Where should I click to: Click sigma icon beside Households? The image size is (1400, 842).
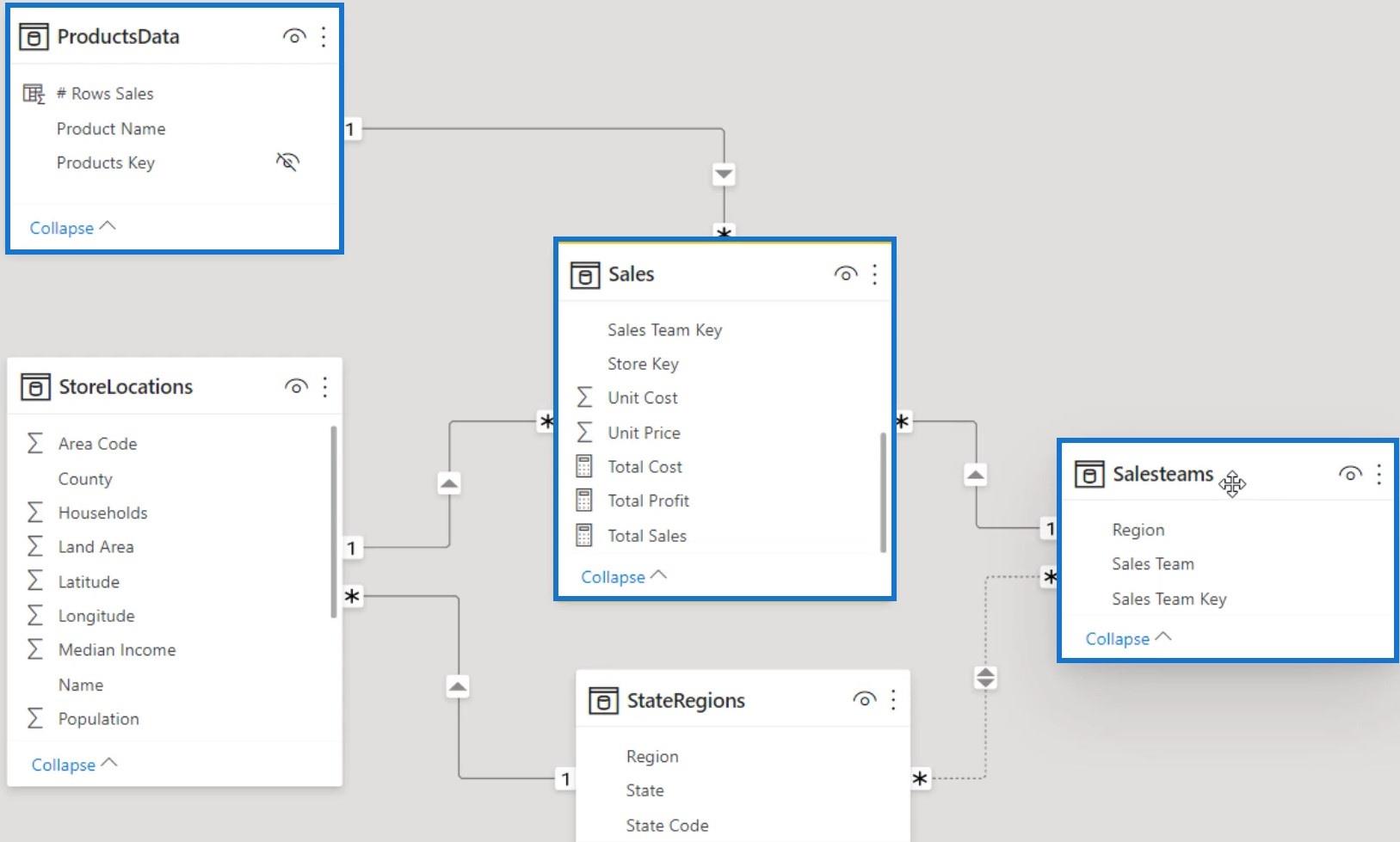pos(35,512)
